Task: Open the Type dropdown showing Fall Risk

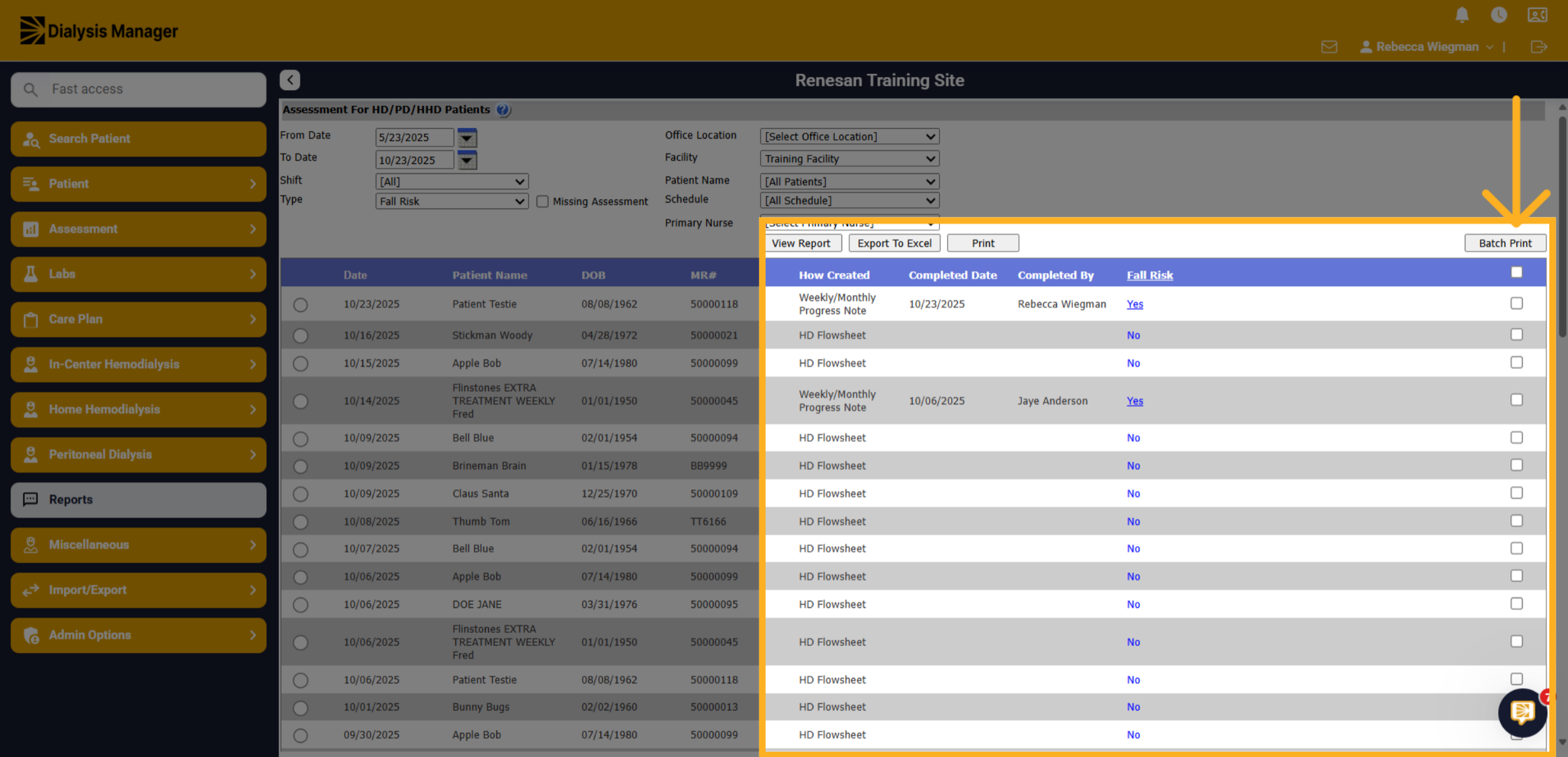Action: click(452, 201)
